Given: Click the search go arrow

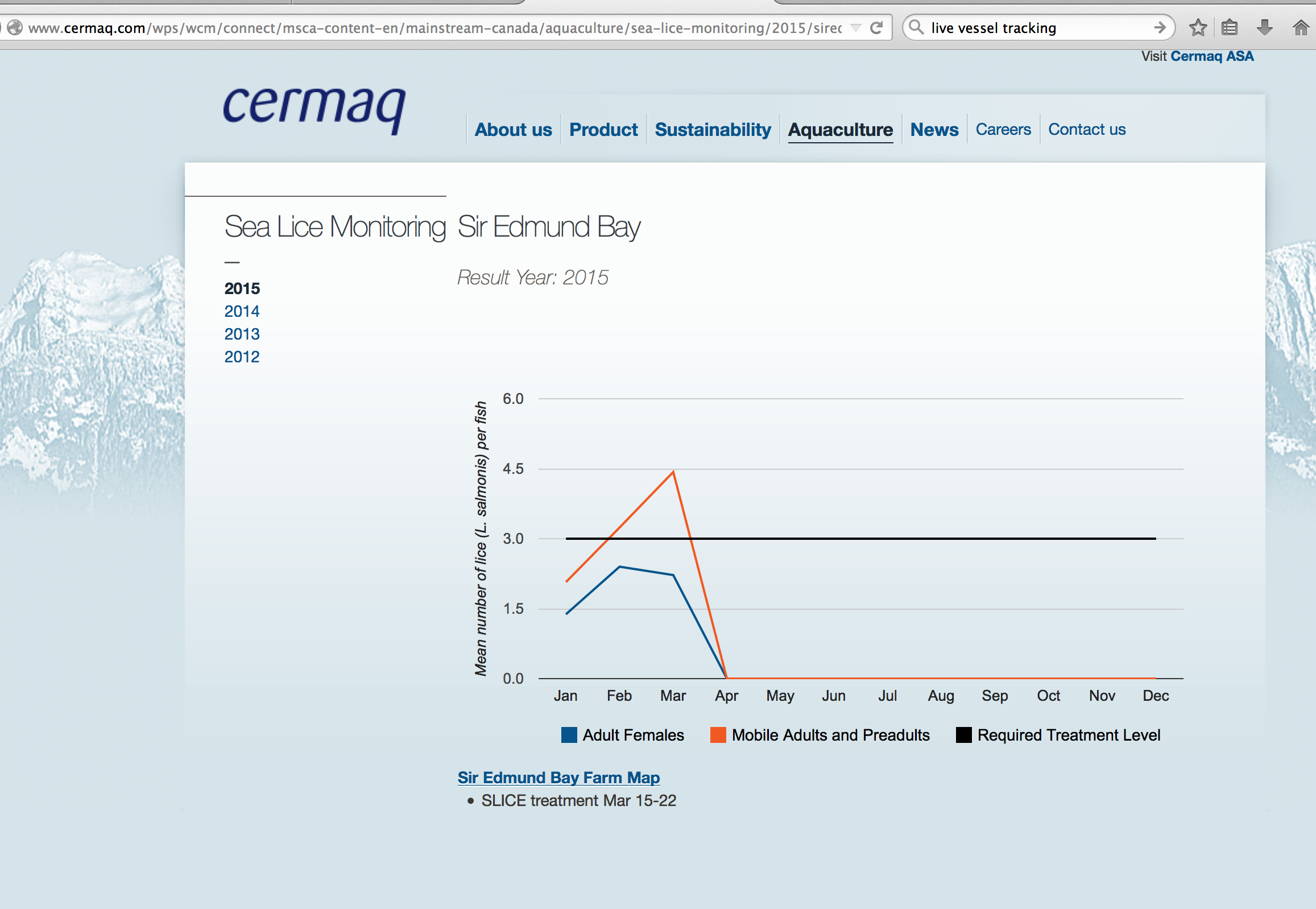Looking at the screenshot, I should pyautogui.click(x=1160, y=27).
